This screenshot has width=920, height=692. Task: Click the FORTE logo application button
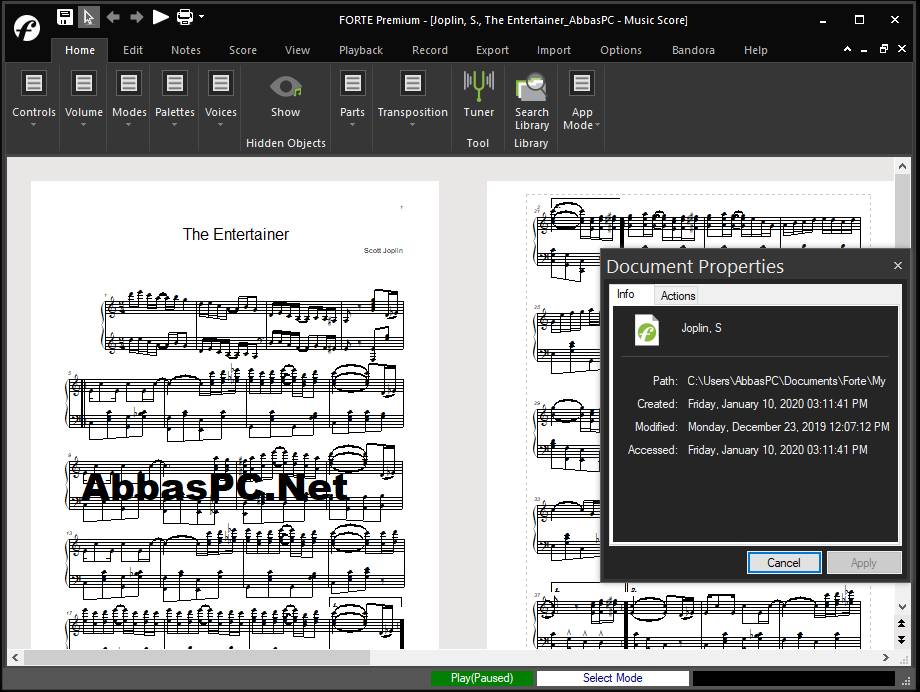[x=27, y=27]
